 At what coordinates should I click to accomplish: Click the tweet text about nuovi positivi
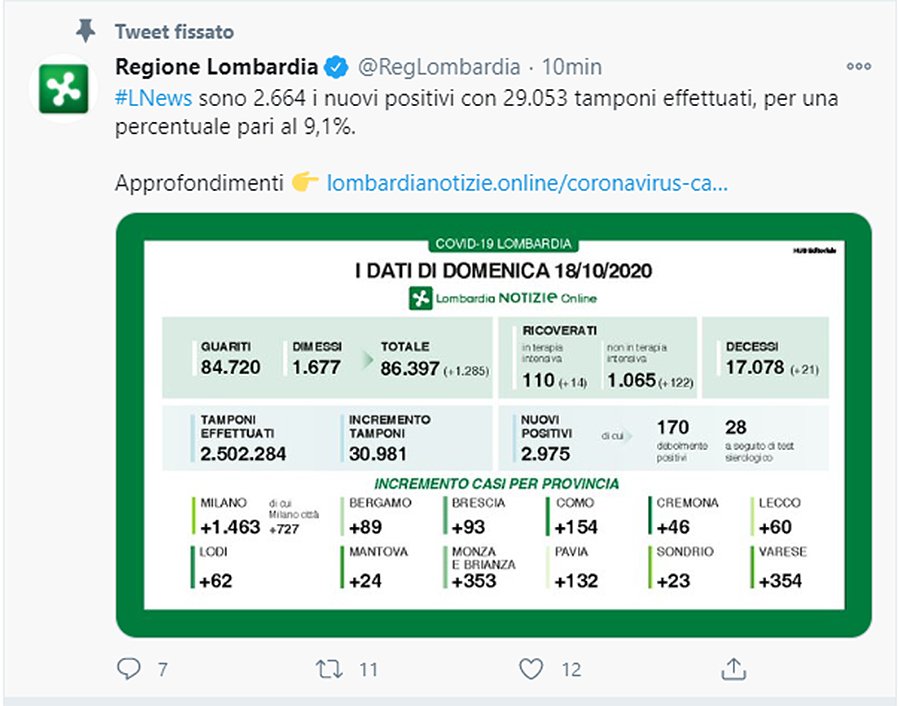(x=476, y=112)
